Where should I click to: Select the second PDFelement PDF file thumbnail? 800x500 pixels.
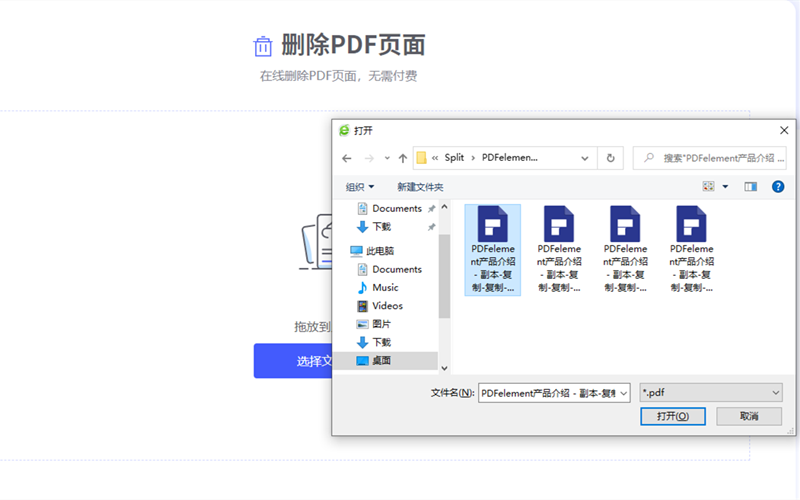point(559,250)
